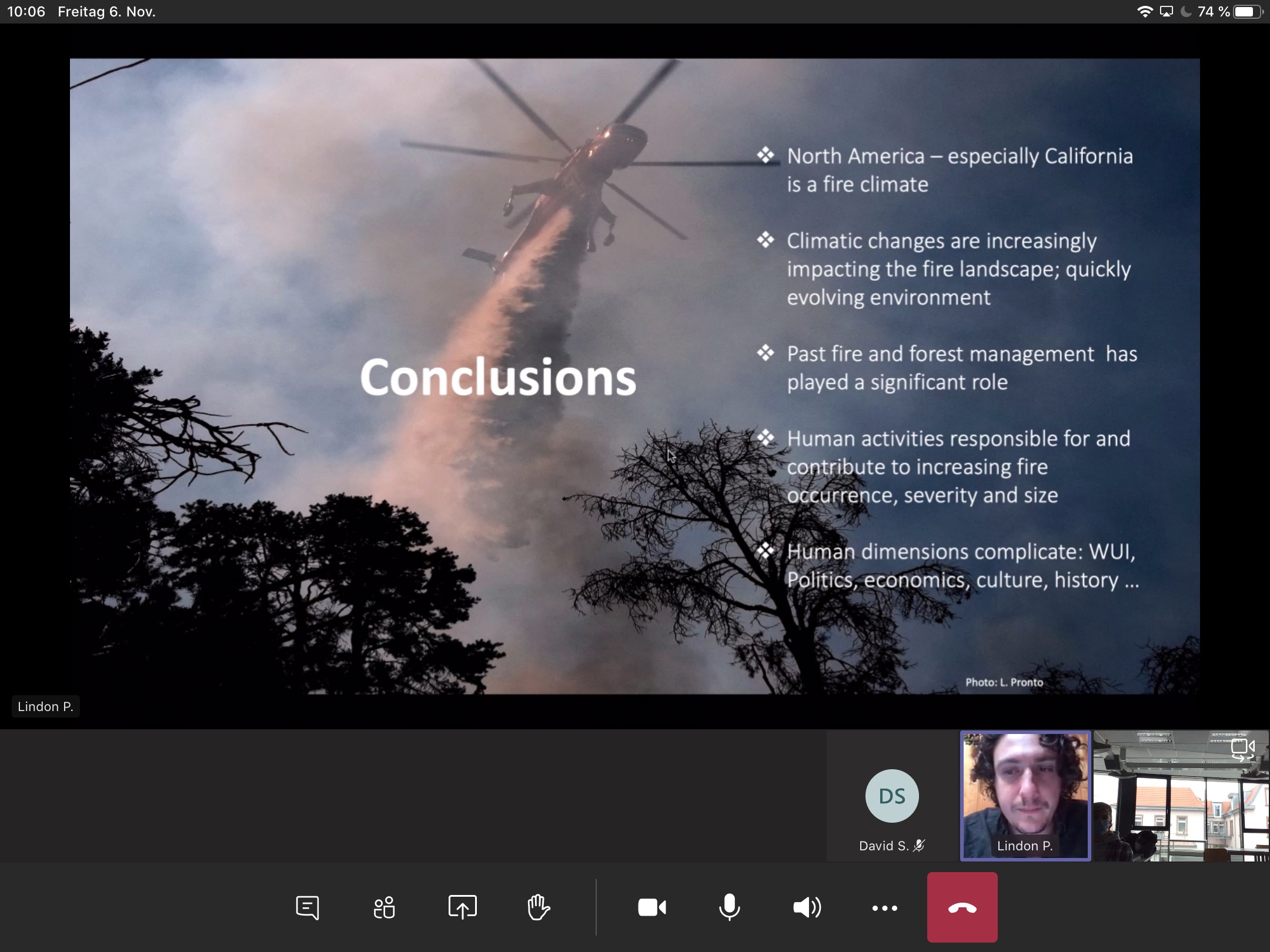
Task: Open the more actions menu
Action: coord(884,908)
